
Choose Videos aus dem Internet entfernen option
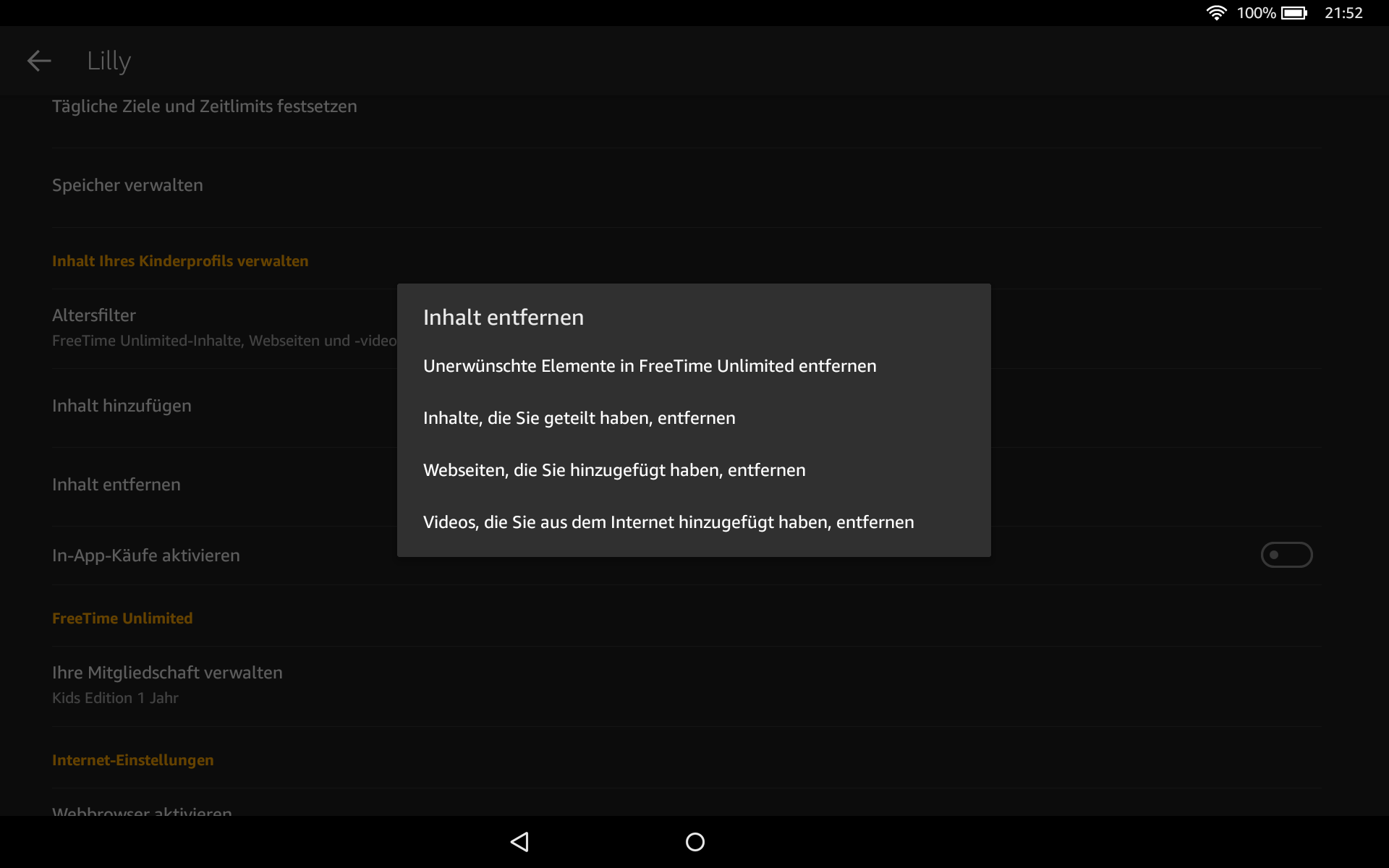pos(668,522)
